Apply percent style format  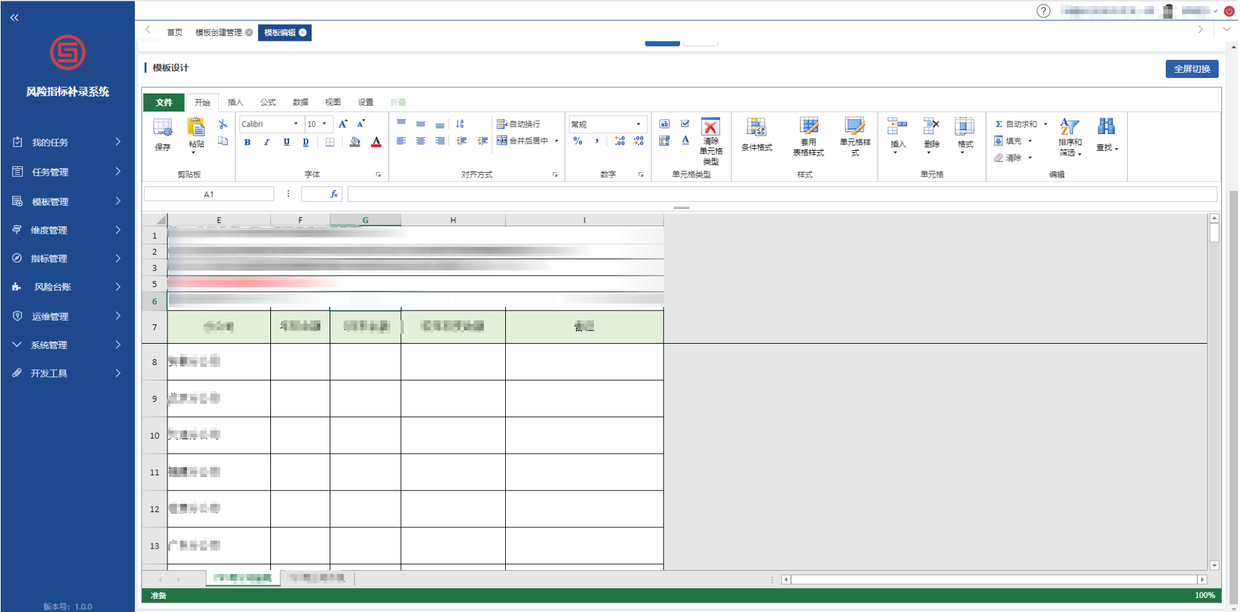point(577,141)
